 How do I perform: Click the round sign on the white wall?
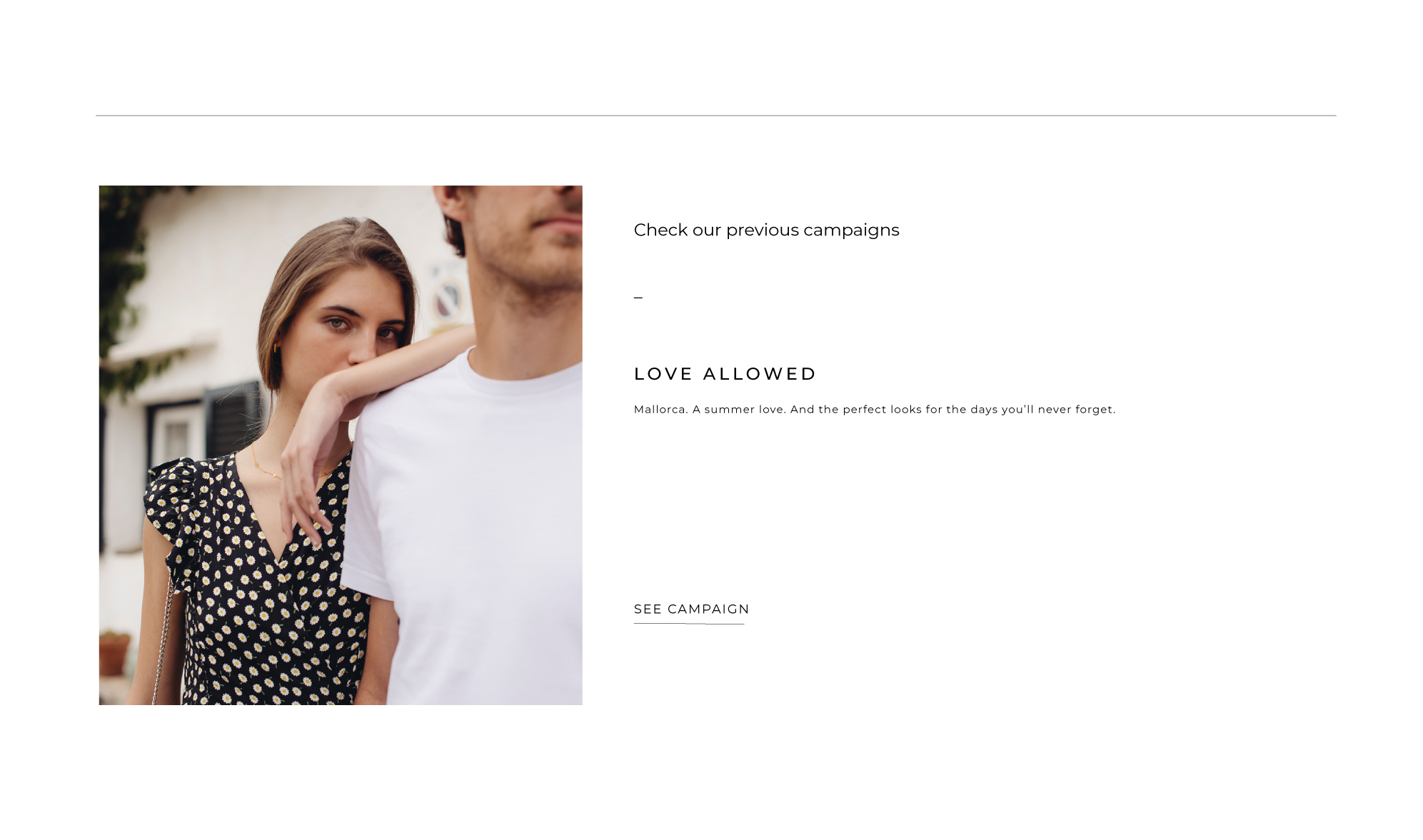(449, 295)
